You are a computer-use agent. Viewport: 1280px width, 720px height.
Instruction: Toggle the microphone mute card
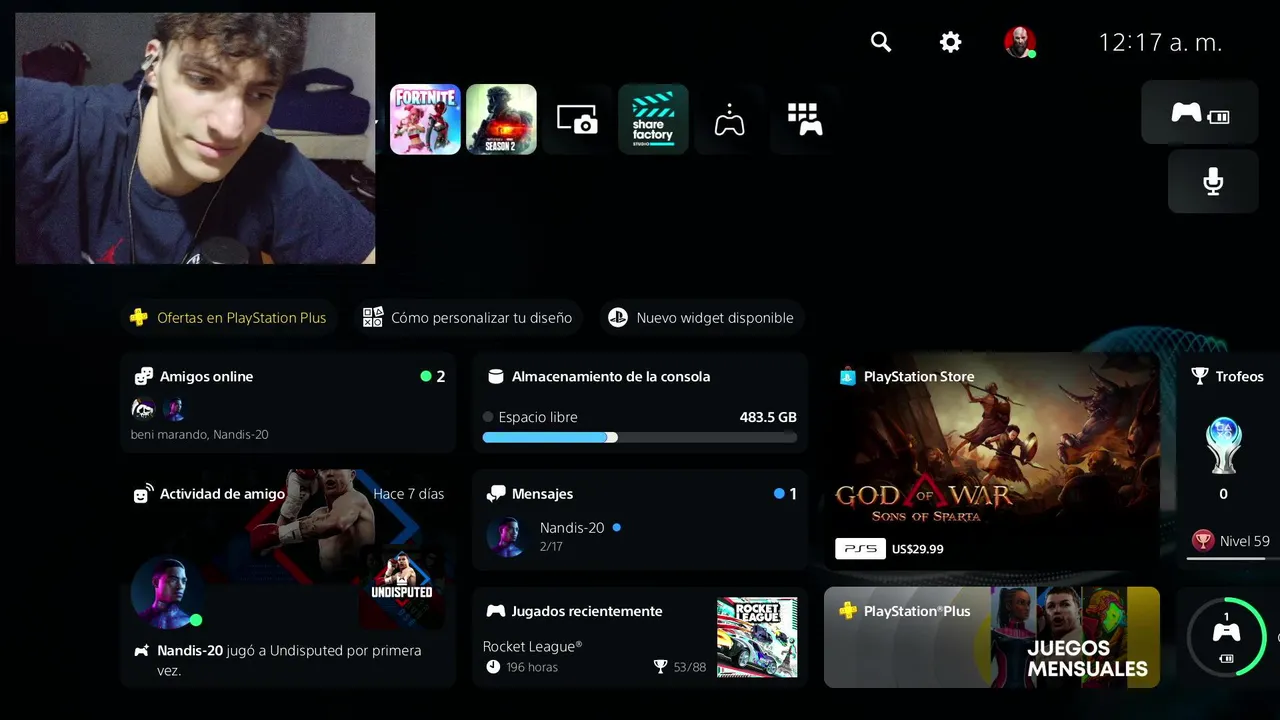click(x=1213, y=182)
